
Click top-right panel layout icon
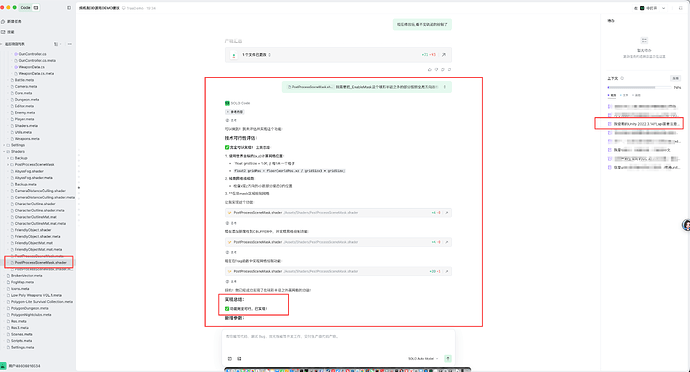click(x=680, y=8)
